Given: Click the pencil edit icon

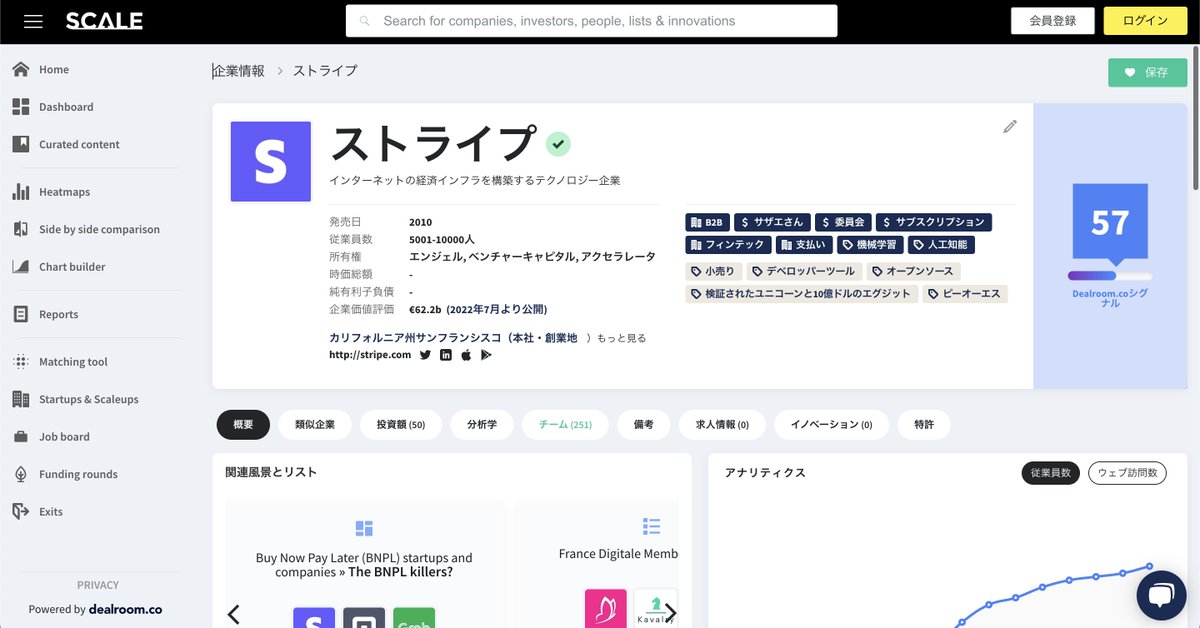Looking at the screenshot, I should (1010, 126).
